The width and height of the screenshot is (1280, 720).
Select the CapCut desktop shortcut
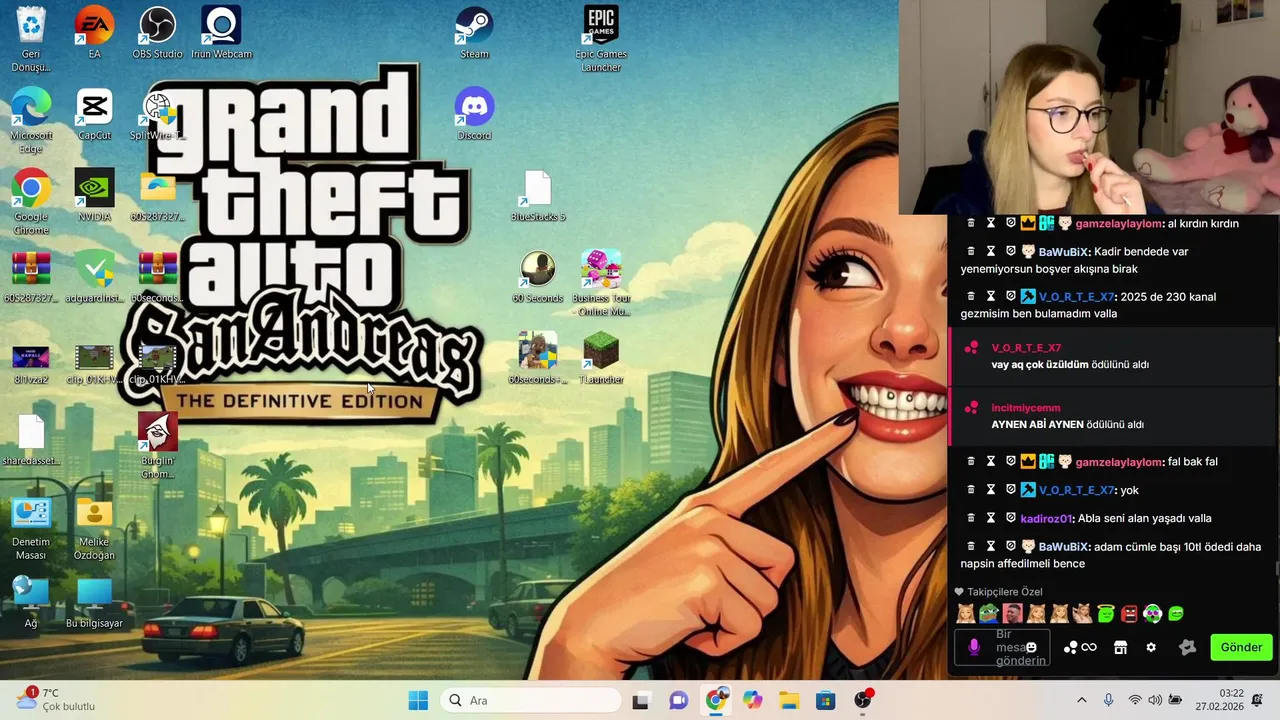(x=94, y=115)
